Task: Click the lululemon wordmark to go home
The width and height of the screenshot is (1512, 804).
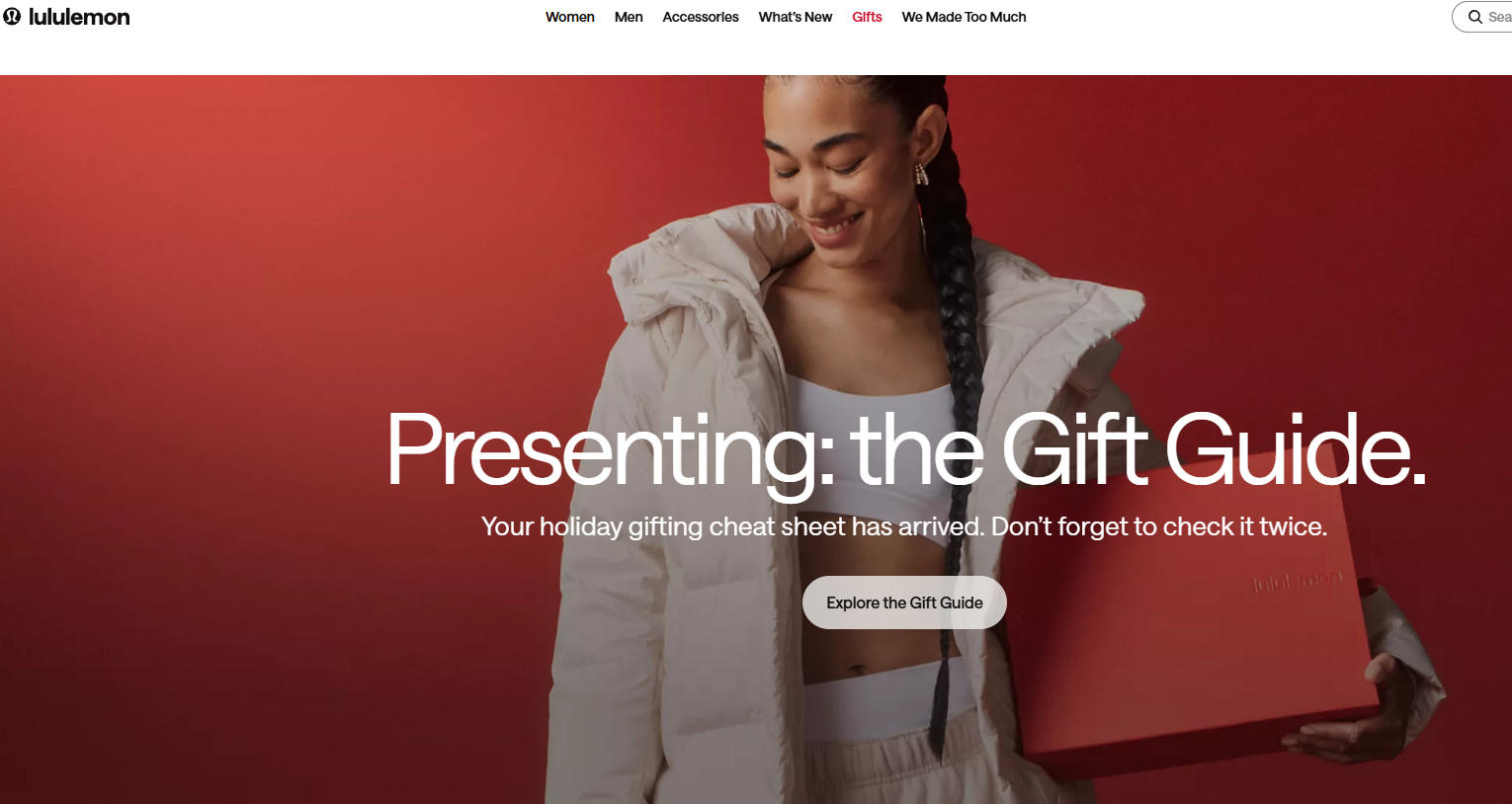Action: (x=79, y=17)
